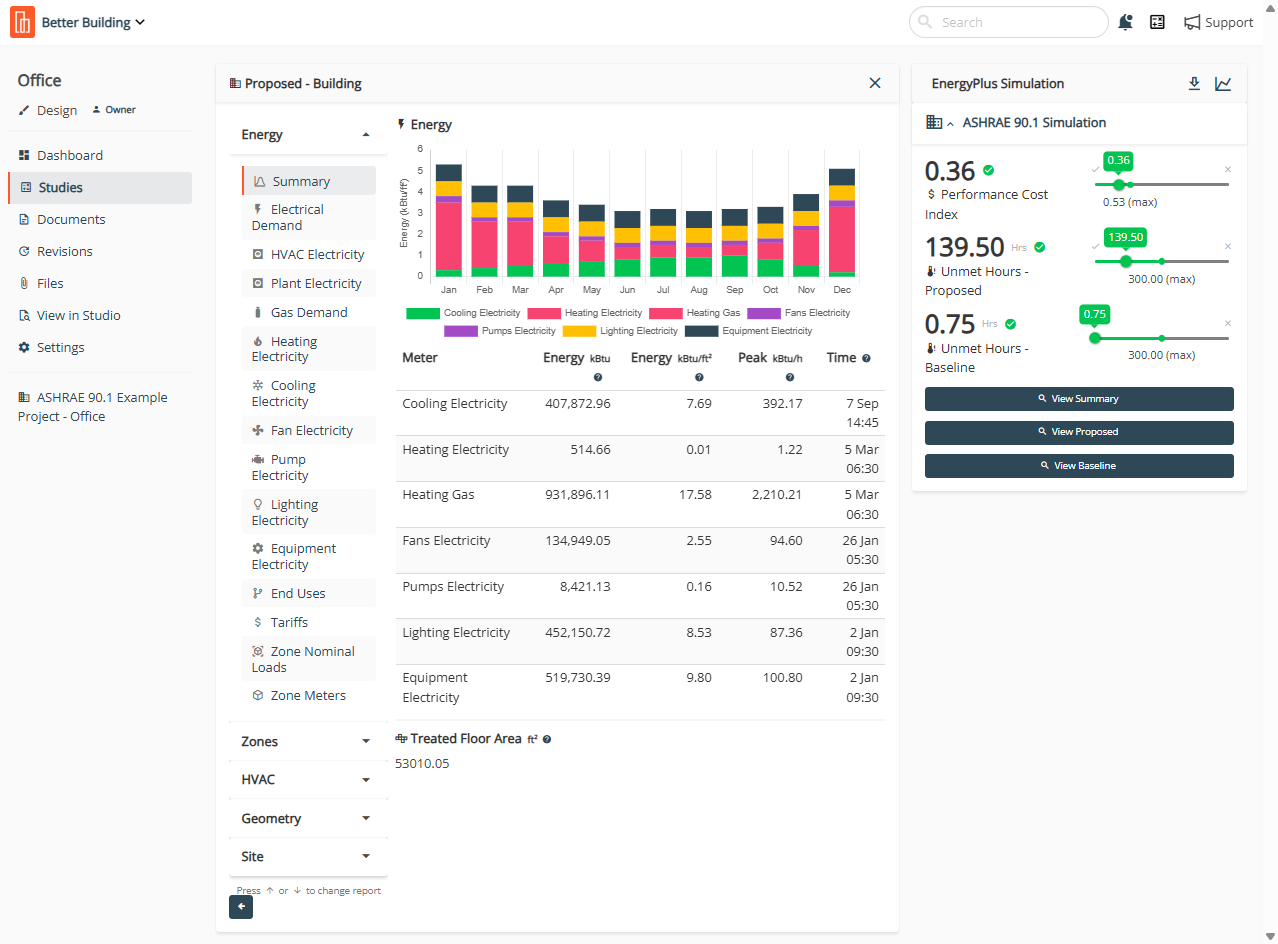Click the notifications bell icon
1278x944 pixels.
coord(1126,22)
